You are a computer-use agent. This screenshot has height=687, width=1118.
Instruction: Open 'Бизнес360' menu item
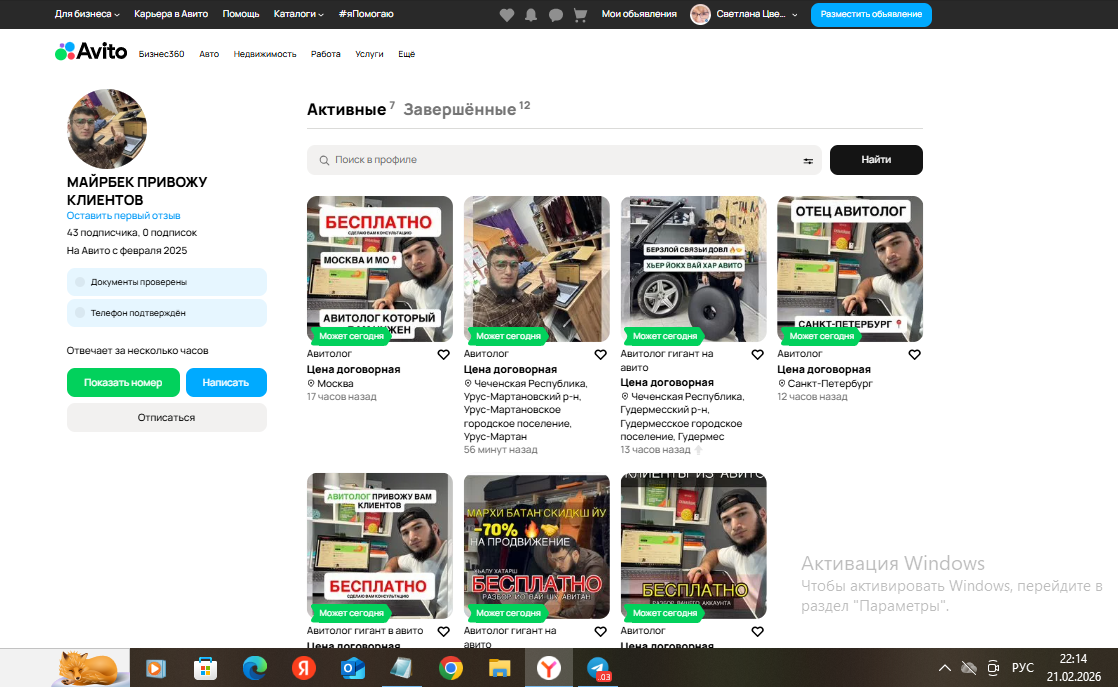(161, 54)
